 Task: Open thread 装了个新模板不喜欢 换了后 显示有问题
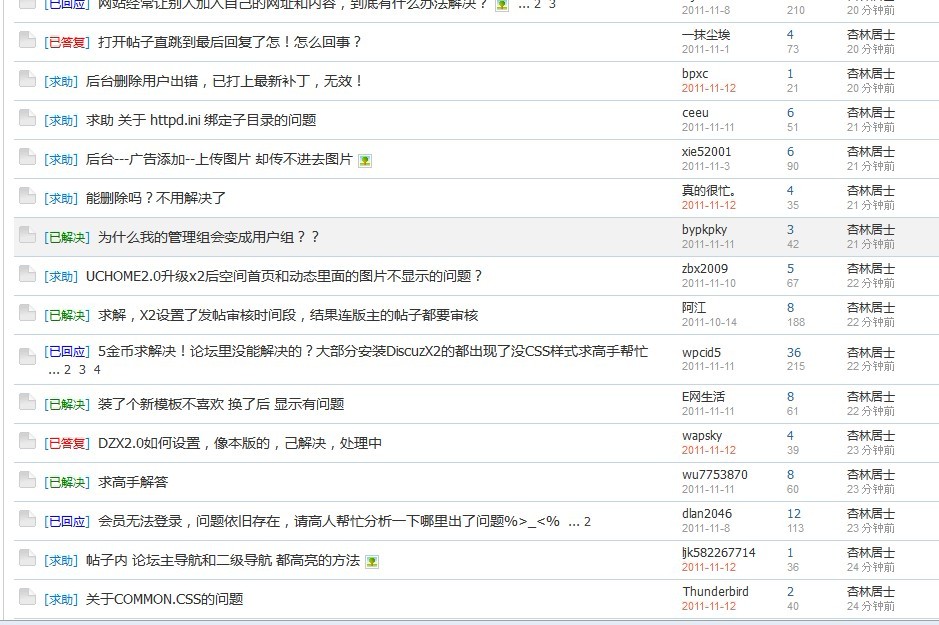click(221, 404)
